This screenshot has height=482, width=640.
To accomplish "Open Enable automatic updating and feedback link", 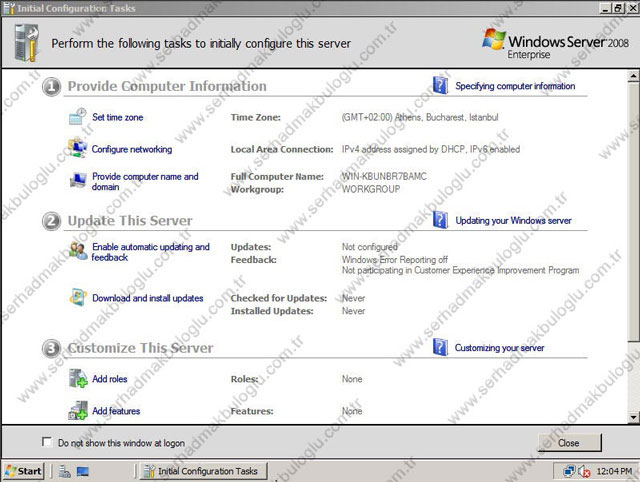I will [151, 252].
